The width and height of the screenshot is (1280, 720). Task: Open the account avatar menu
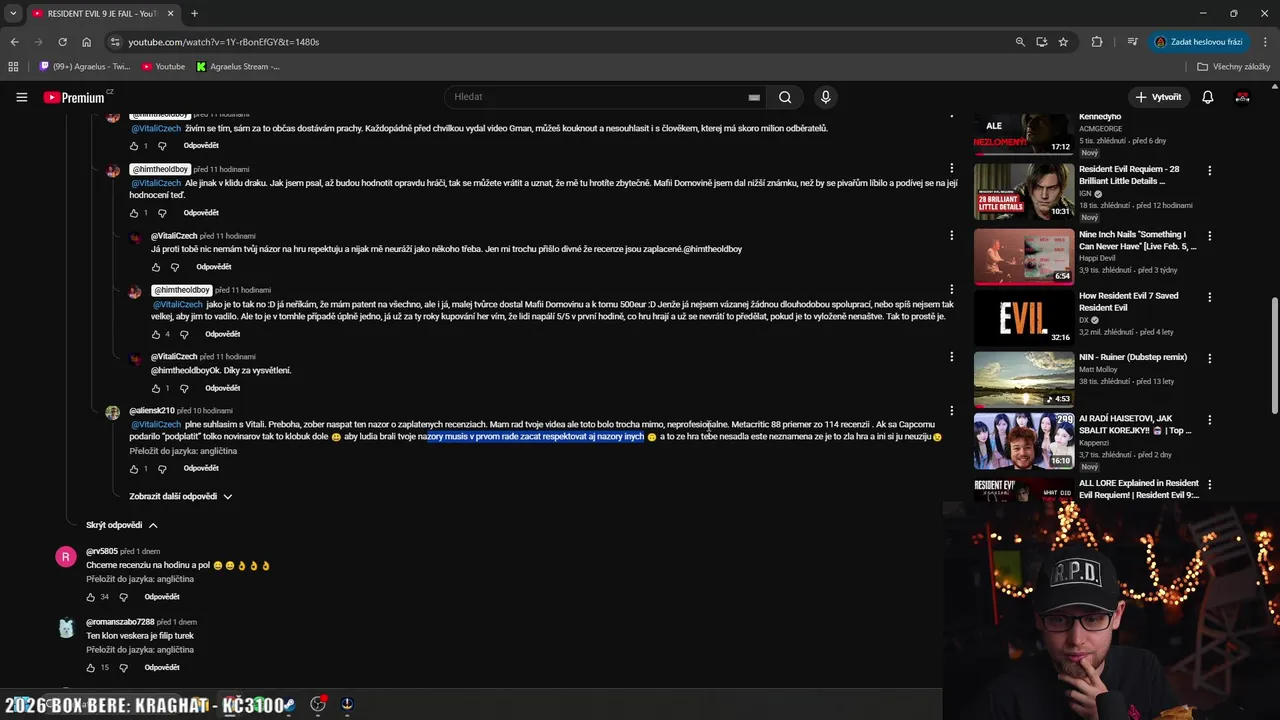pyautogui.click(x=1242, y=97)
